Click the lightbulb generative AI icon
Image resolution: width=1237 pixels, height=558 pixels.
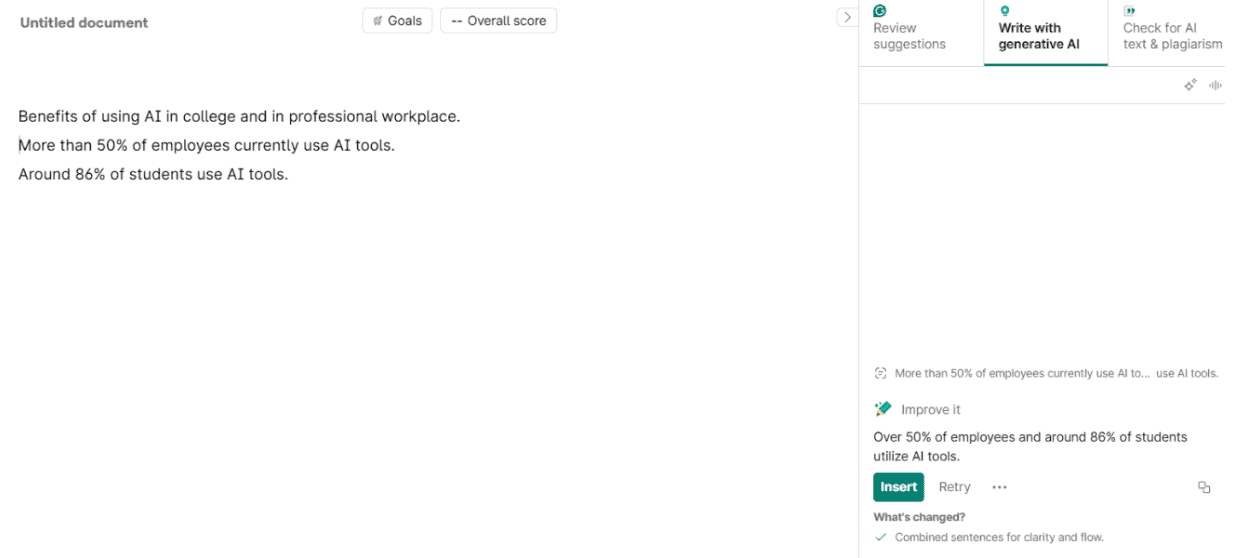[x=1005, y=11]
